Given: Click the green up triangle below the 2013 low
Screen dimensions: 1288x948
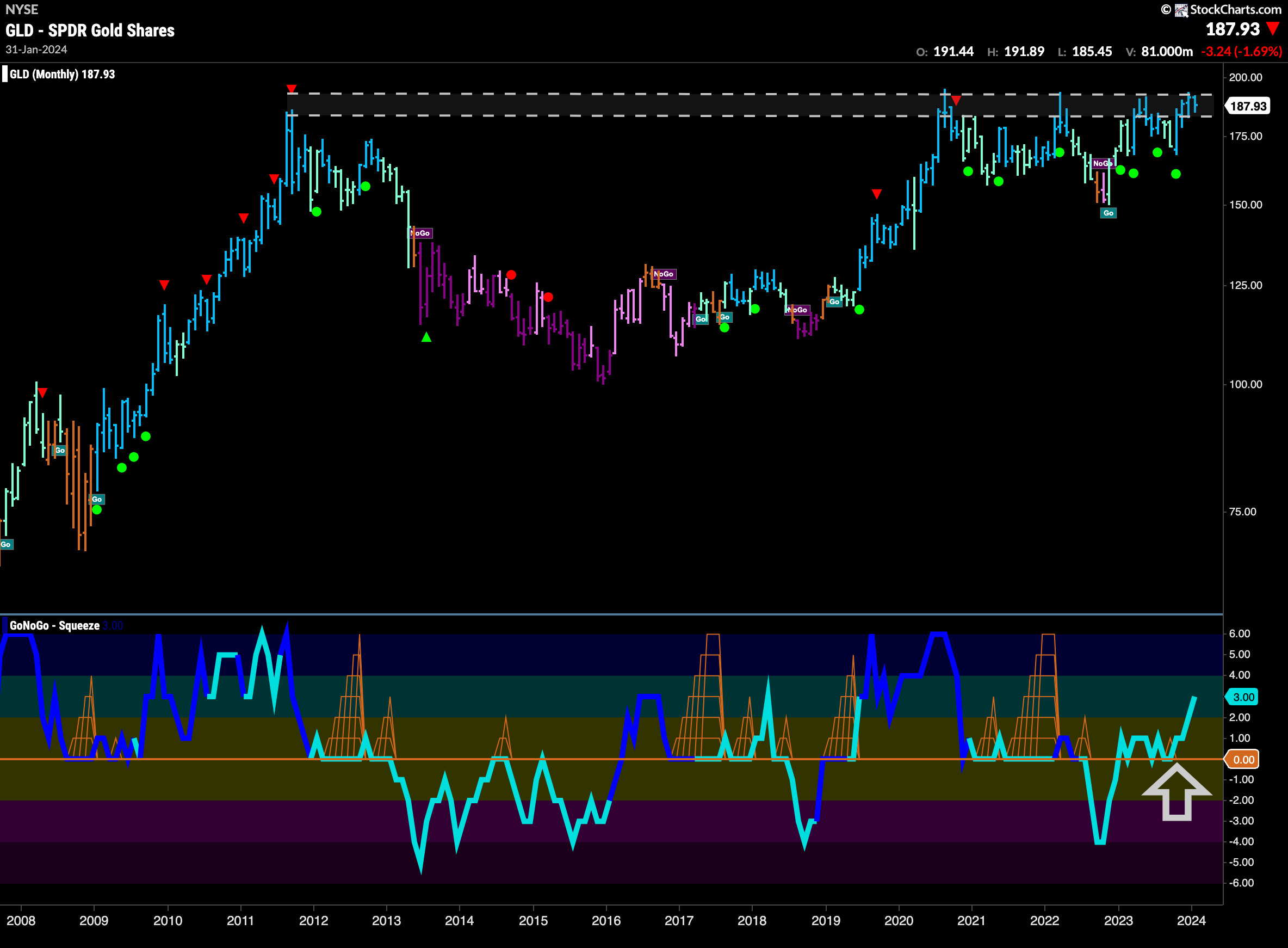Looking at the screenshot, I should [426, 337].
